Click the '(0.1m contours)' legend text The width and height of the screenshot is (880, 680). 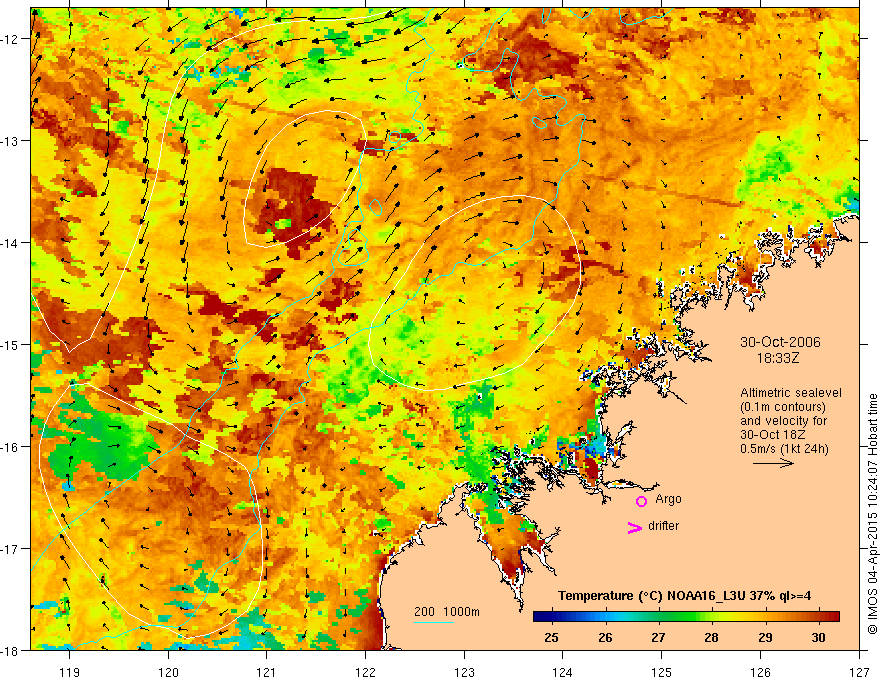point(783,407)
